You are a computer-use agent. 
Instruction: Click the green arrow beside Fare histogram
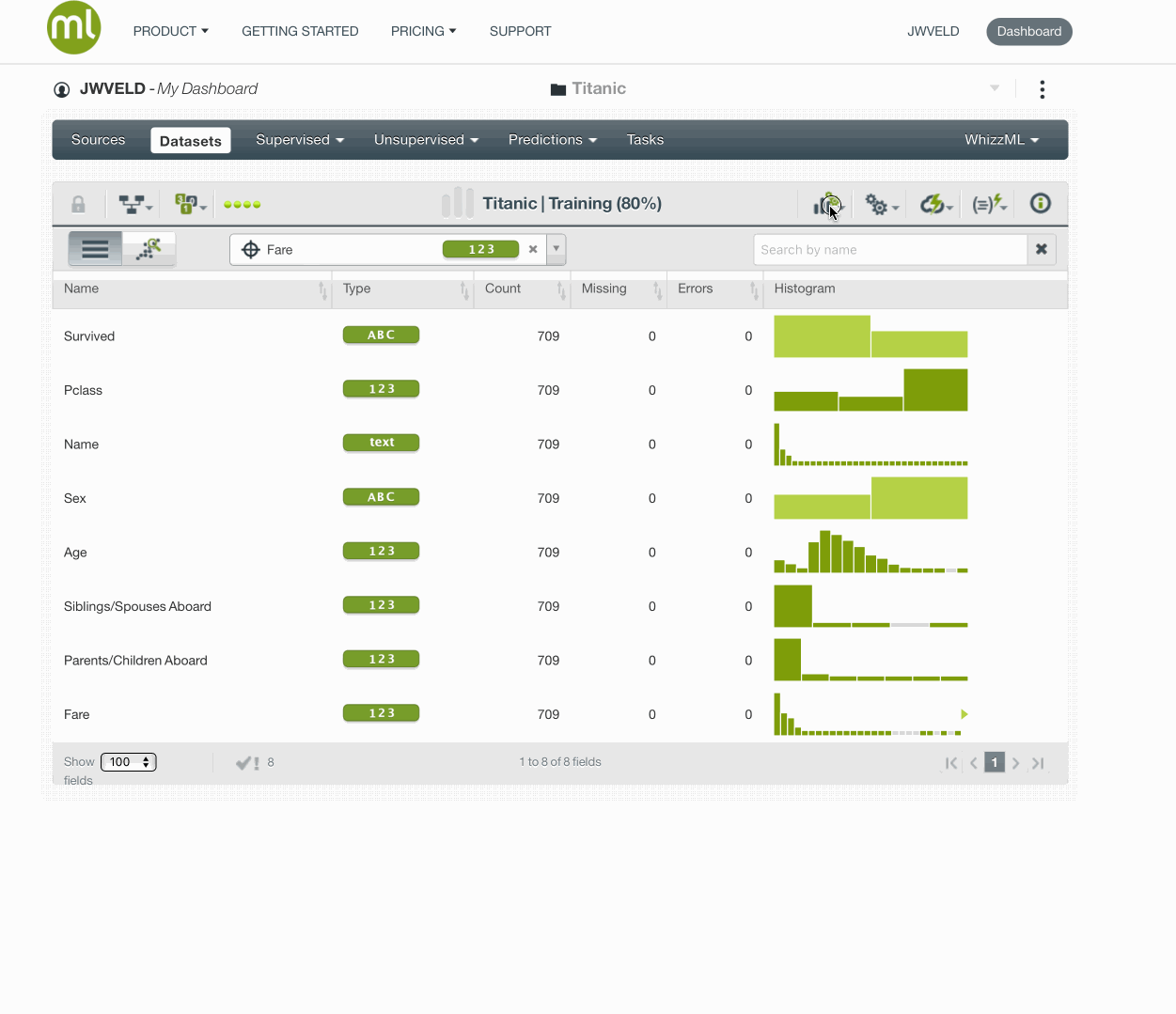click(964, 714)
